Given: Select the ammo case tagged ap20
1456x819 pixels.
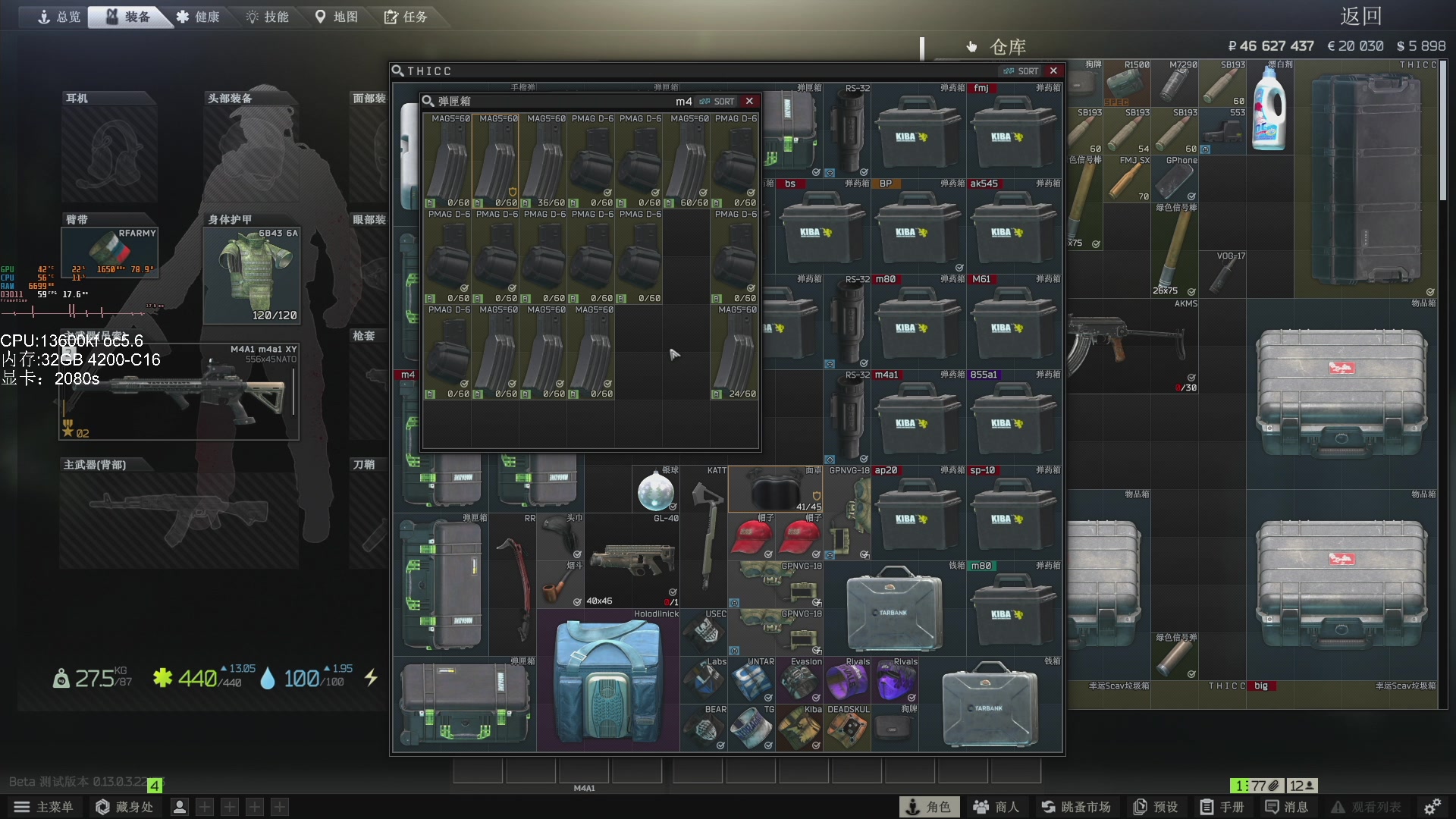Looking at the screenshot, I should (x=919, y=513).
